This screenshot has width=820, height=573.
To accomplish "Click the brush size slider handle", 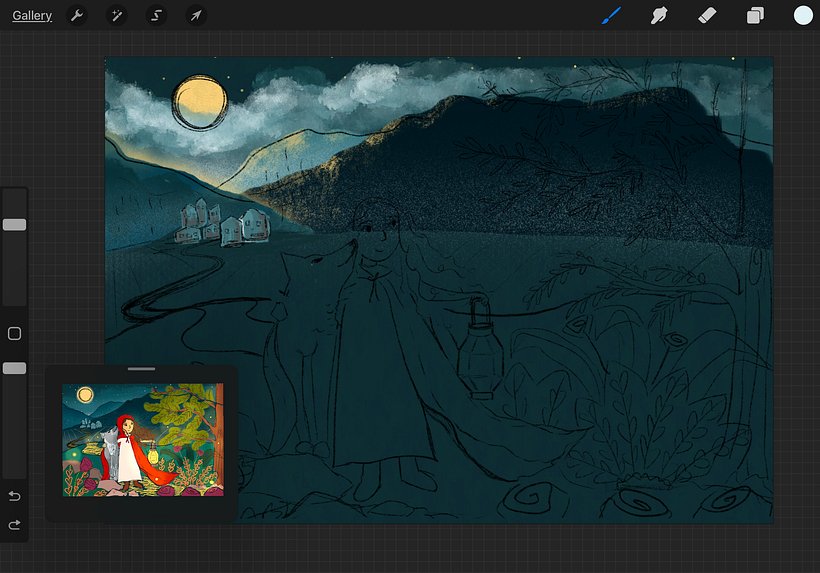I will tap(15, 225).
